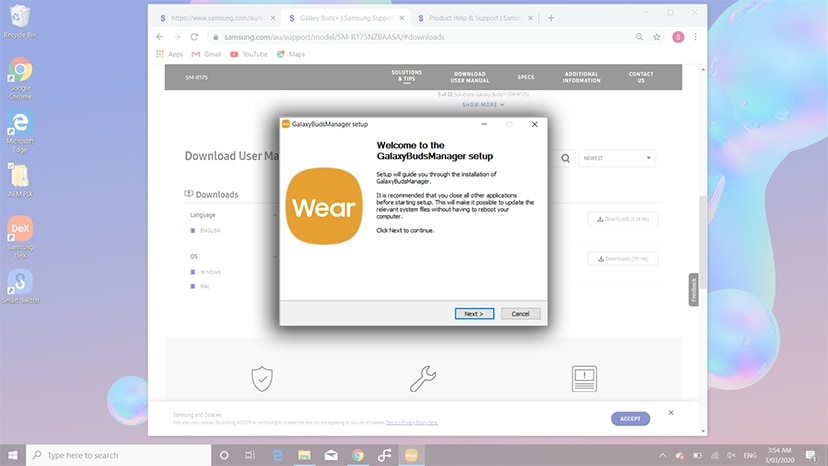Click the Chrome back arrow
Image resolution: width=828 pixels, height=466 pixels.
click(x=160, y=37)
